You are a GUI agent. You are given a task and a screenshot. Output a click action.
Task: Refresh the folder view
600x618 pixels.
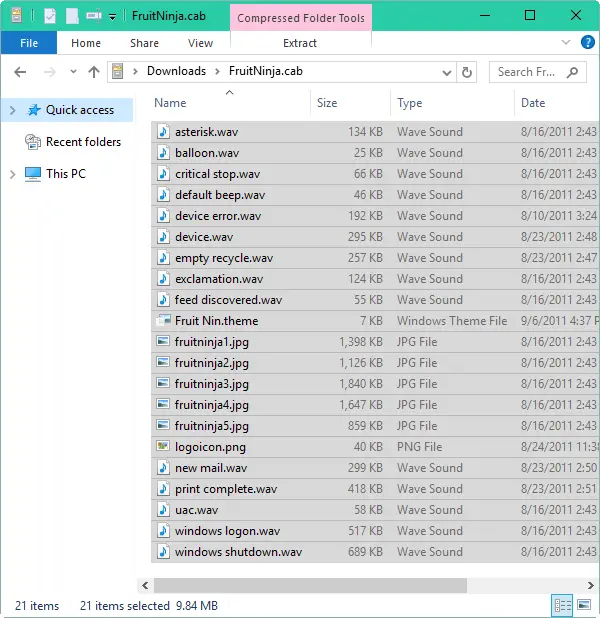click(467, 72)
